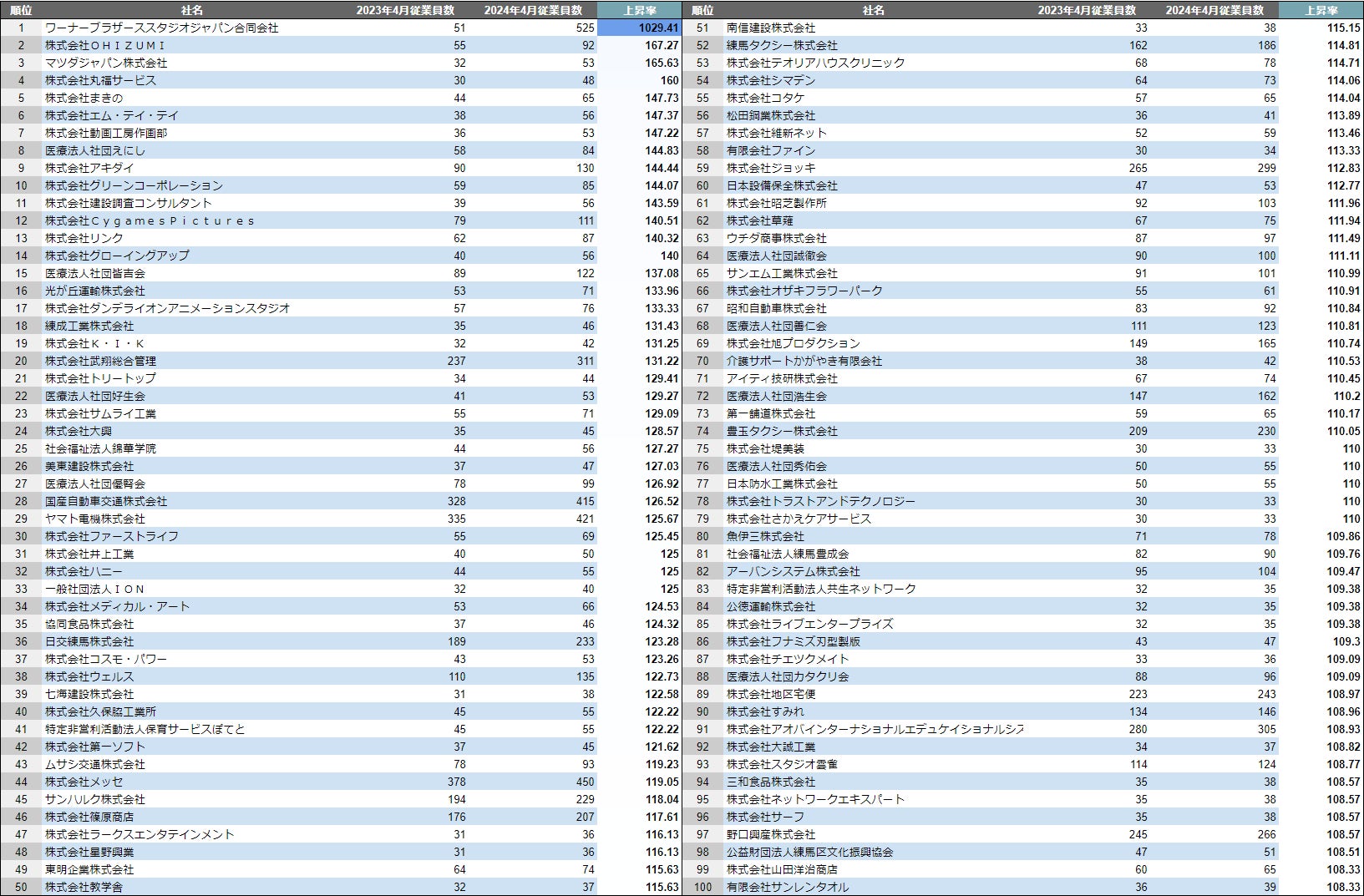The image size is (1364, 896).
Task: Select the 株式会社教学舎 entry
Action: click(x=84, y=887)
